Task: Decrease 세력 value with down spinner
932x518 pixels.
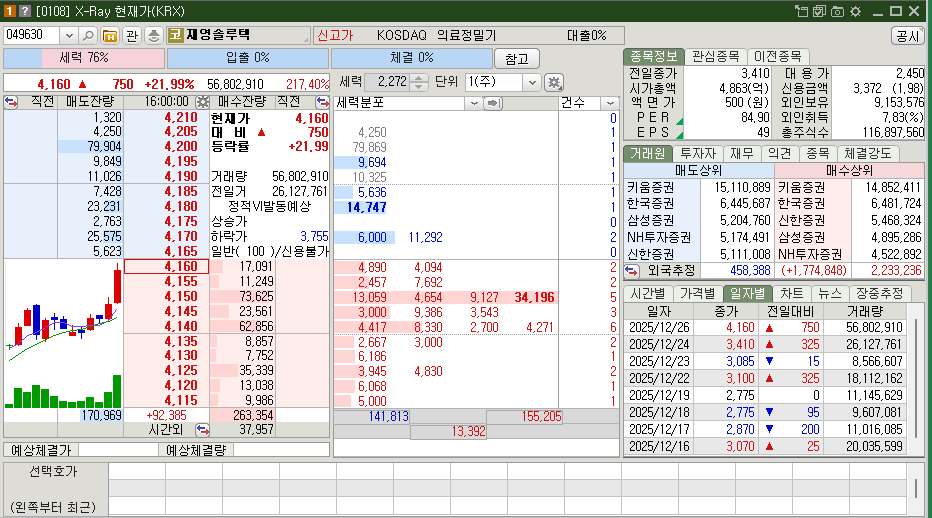Action: tap(418, 86)
